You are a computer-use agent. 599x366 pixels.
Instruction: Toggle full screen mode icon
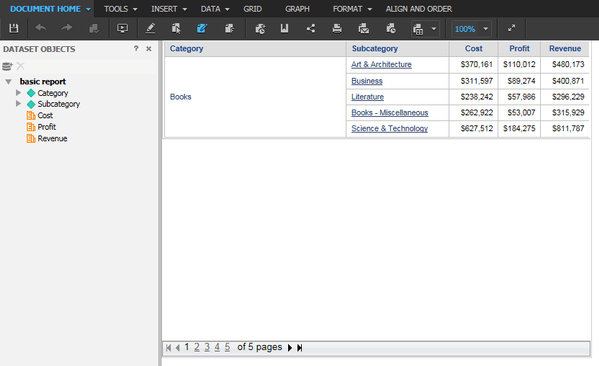511,28
